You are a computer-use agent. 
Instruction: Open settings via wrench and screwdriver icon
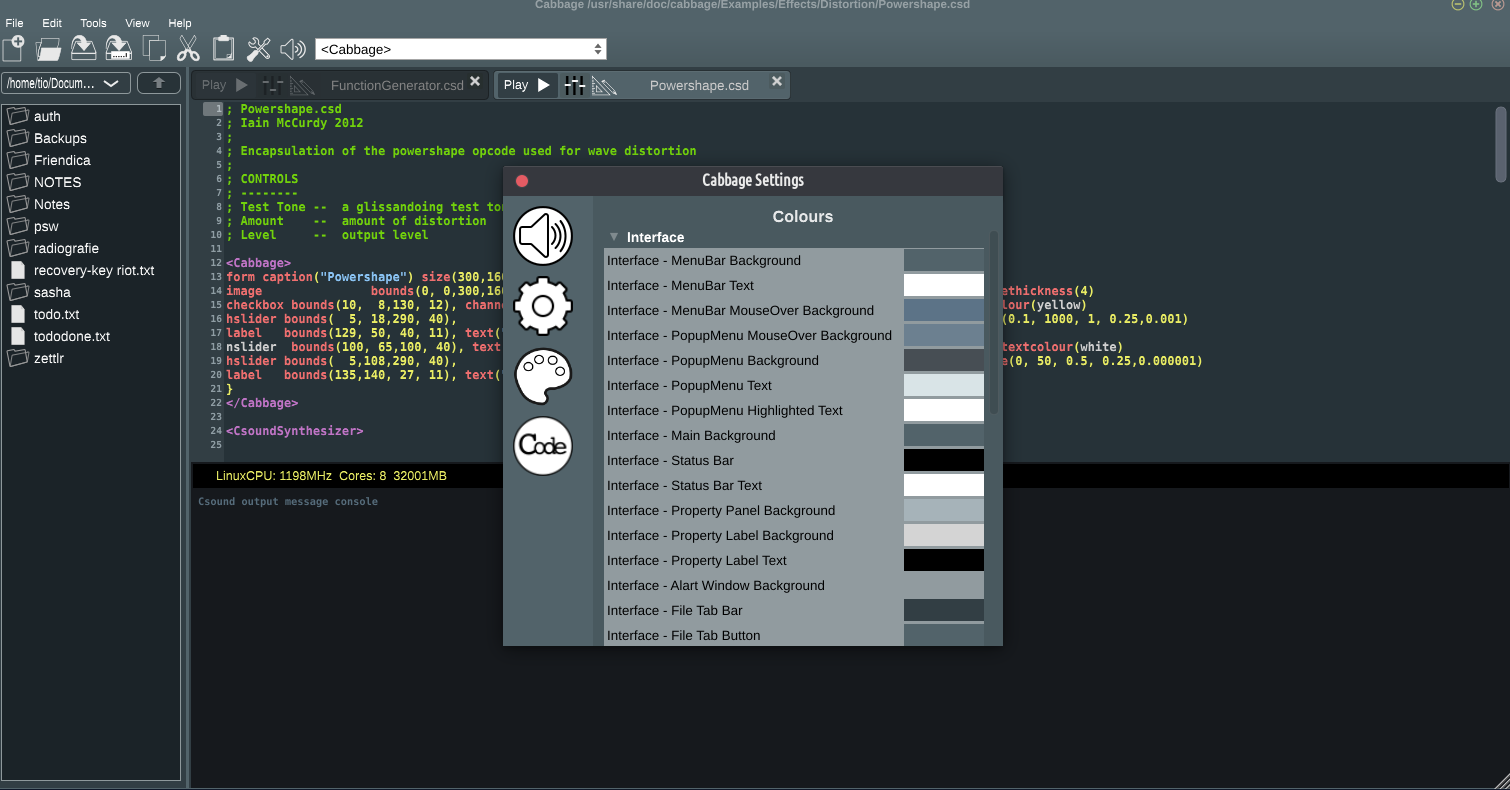click(259, 48)
